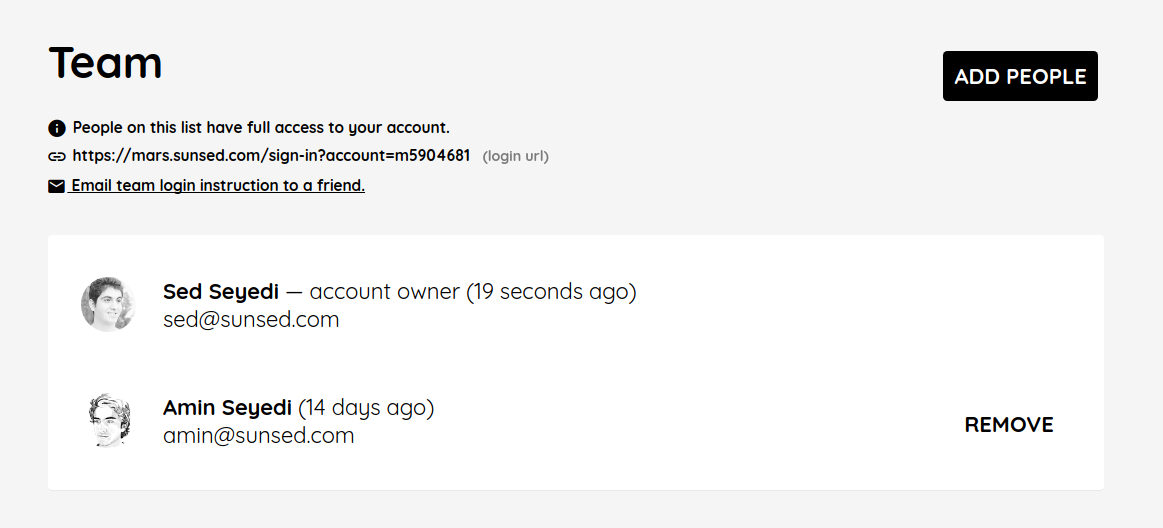This screenshot has width=1163, height=528.
Task: Click the sed@sunsed.com email address
Action: [x=251, y=320]
